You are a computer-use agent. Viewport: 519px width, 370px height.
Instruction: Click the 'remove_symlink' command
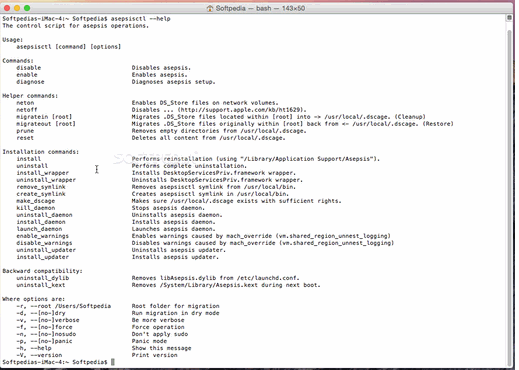(41, 187)
